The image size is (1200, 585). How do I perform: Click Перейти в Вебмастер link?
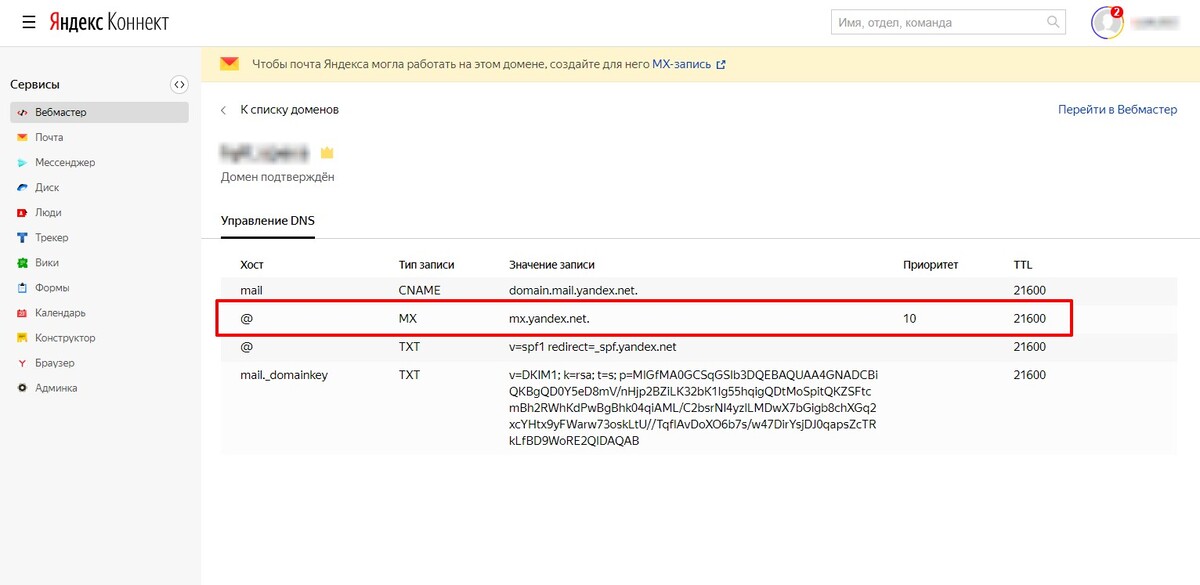1118,109
